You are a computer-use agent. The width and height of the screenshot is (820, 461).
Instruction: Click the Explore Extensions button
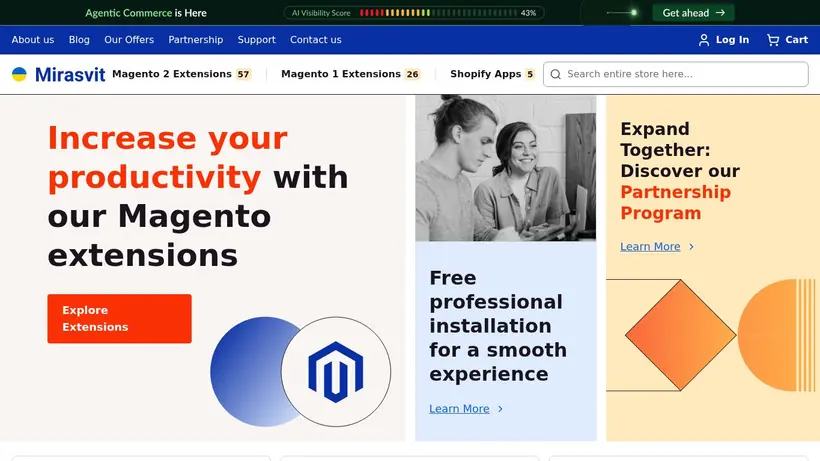(x=119, y=319)
